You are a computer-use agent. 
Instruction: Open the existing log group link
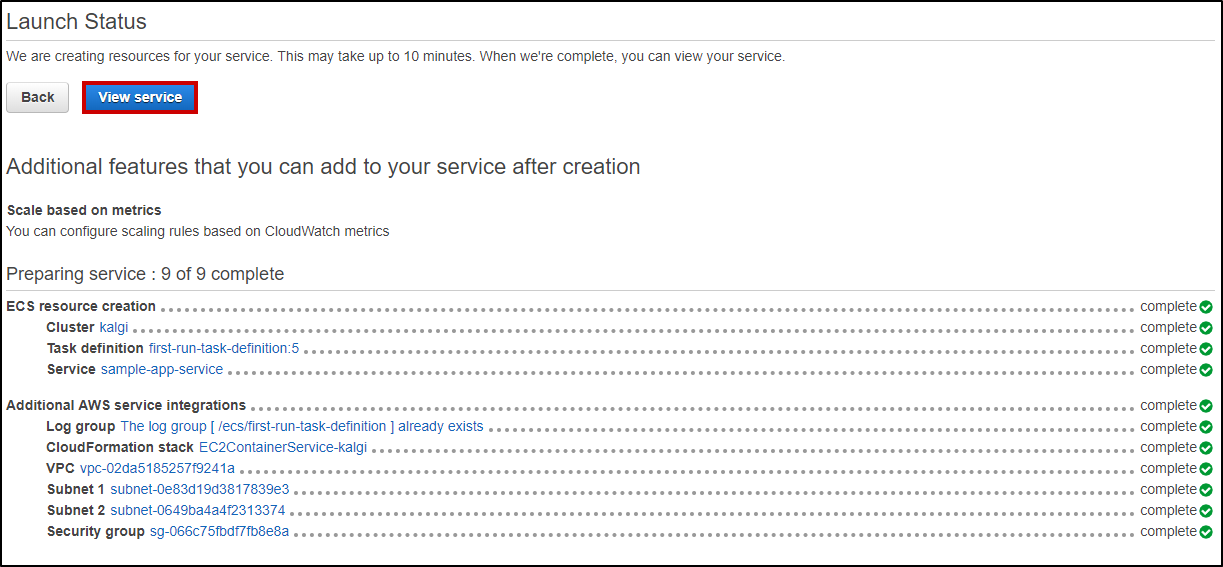pos(302,427)
